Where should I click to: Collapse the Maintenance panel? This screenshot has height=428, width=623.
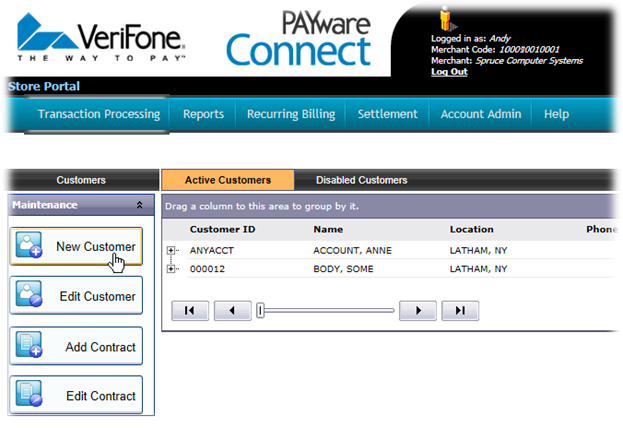pyautogui.click(x=139, y=205)
